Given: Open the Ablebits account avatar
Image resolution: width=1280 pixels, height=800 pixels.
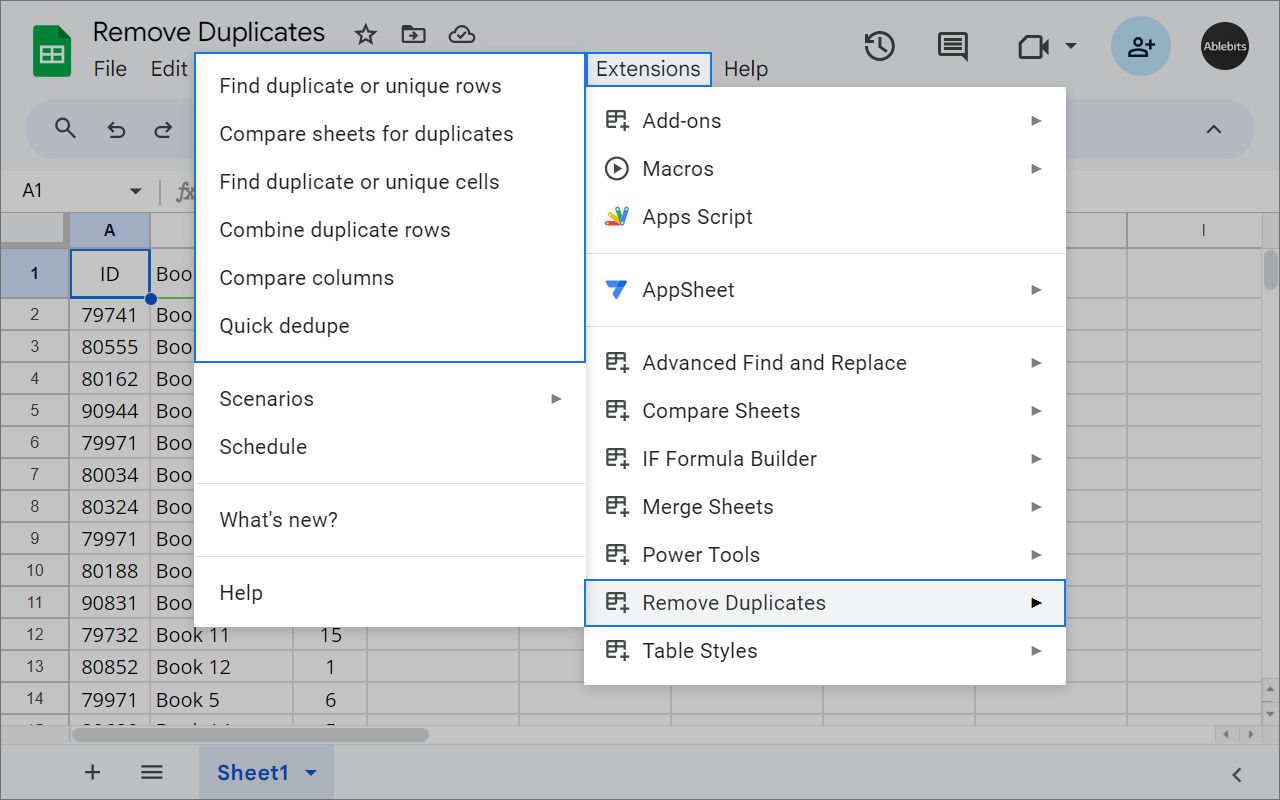Looking at the screenshot, I should click(x=1225, y=46).
